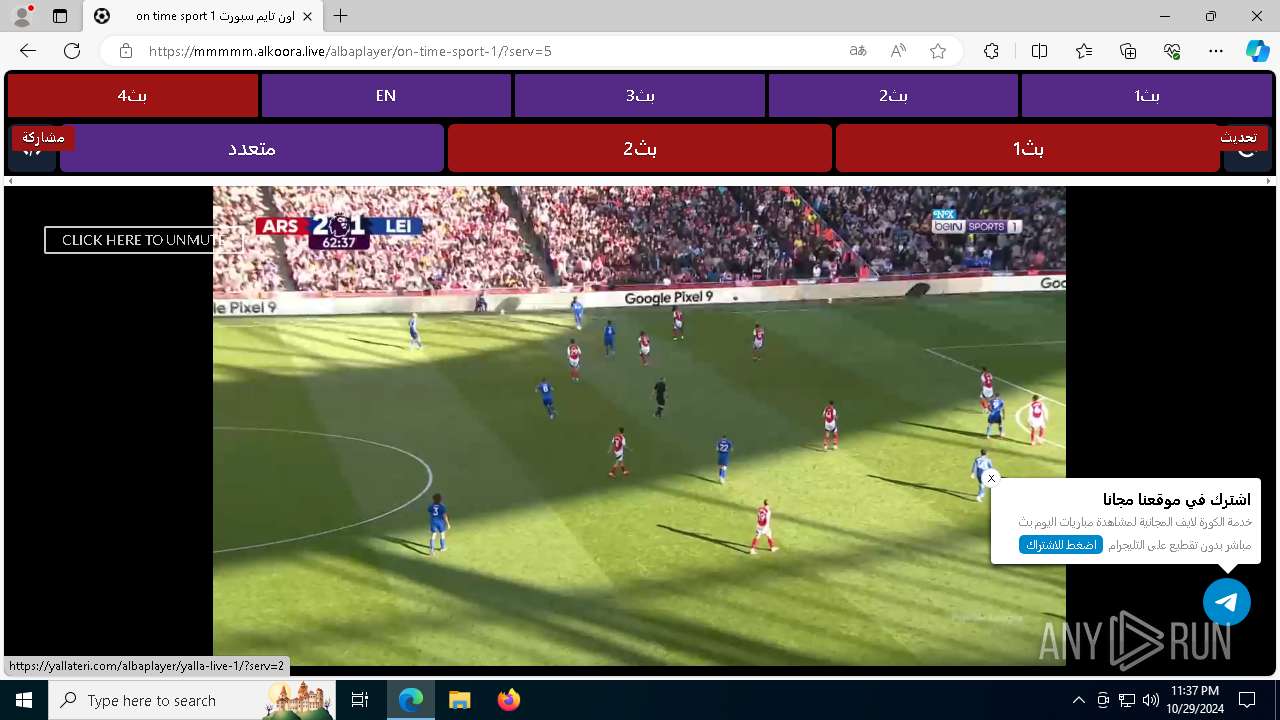Open a new browser tab

[341, 16]
